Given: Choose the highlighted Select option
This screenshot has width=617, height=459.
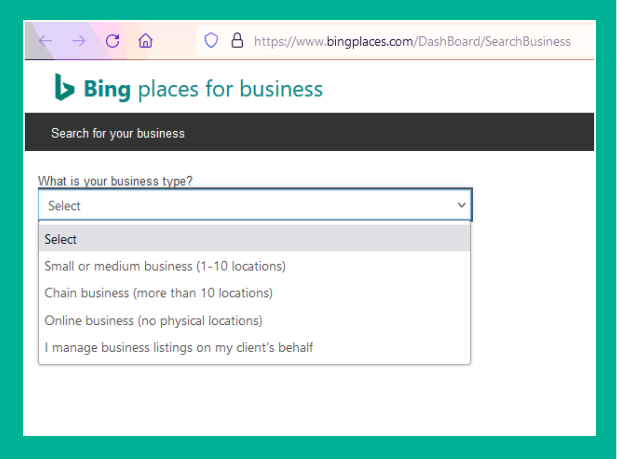Looking at the screenshot, I should coord(255,239).
